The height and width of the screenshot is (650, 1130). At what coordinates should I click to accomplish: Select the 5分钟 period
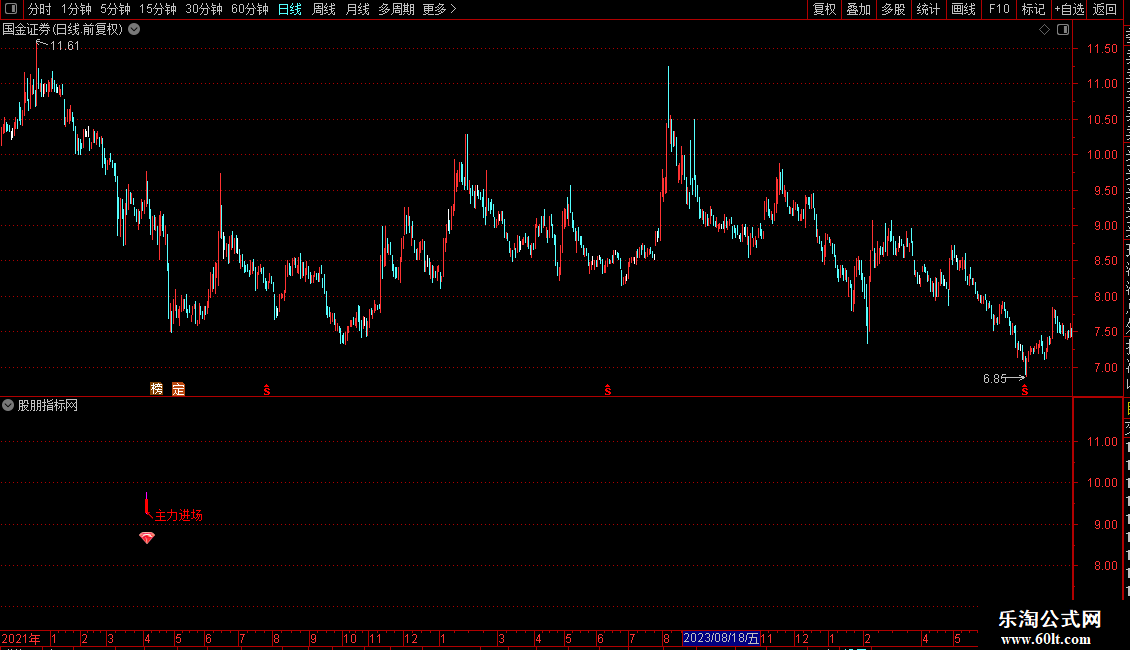[x=115, y=9]
